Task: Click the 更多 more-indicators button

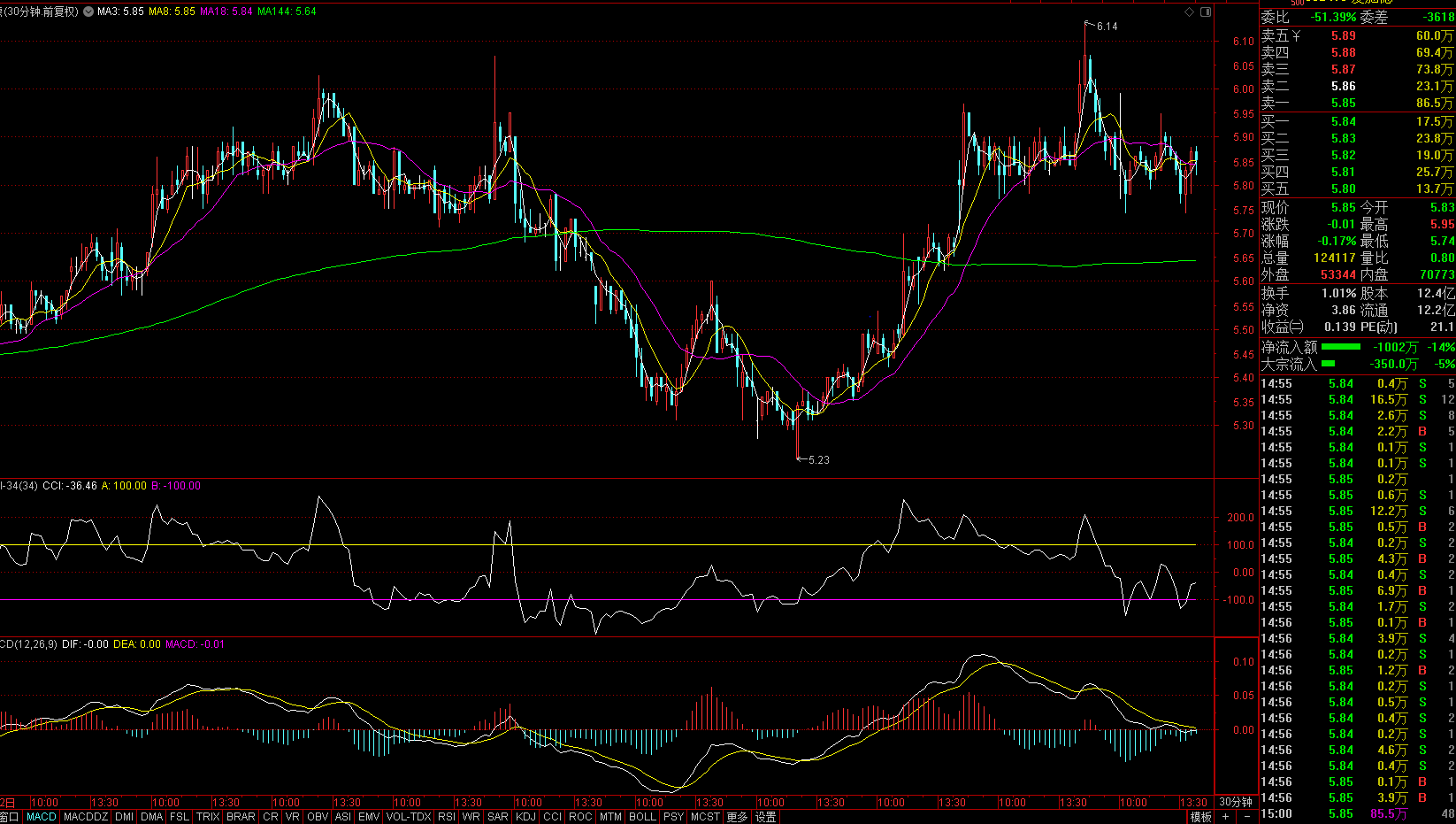Action: (738, 817)
